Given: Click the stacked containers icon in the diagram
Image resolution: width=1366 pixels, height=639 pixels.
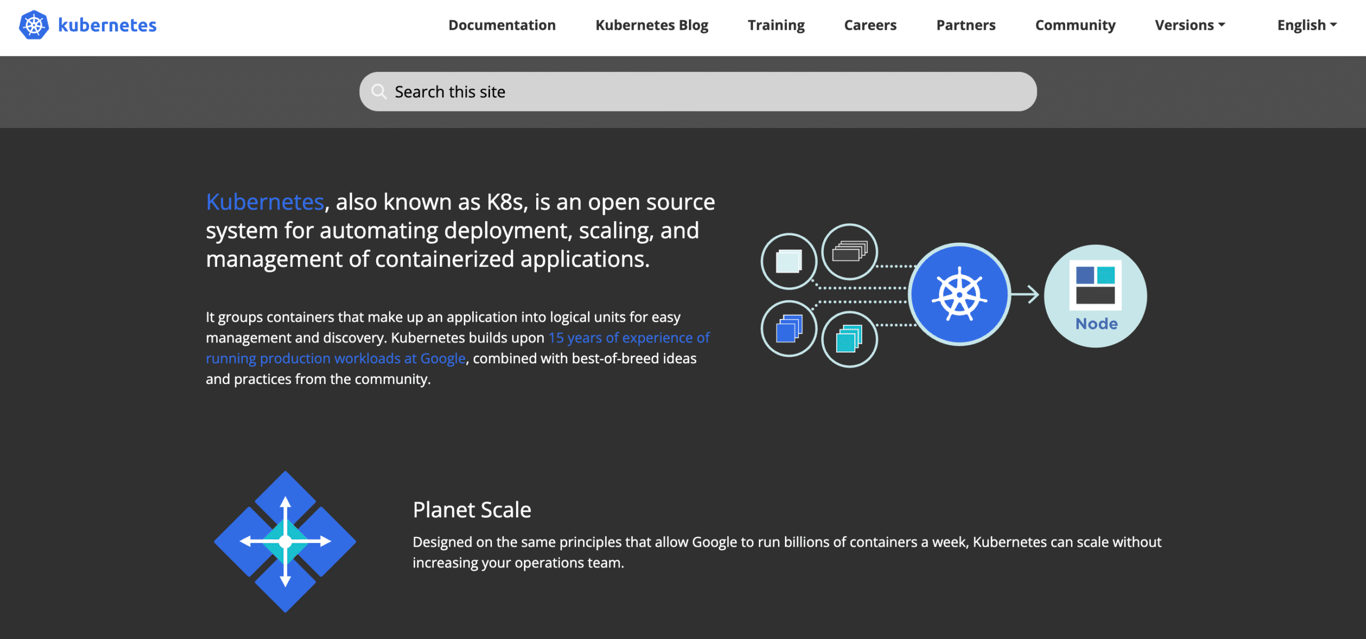Looking at the screenshot, I should [x=849, y=252].
